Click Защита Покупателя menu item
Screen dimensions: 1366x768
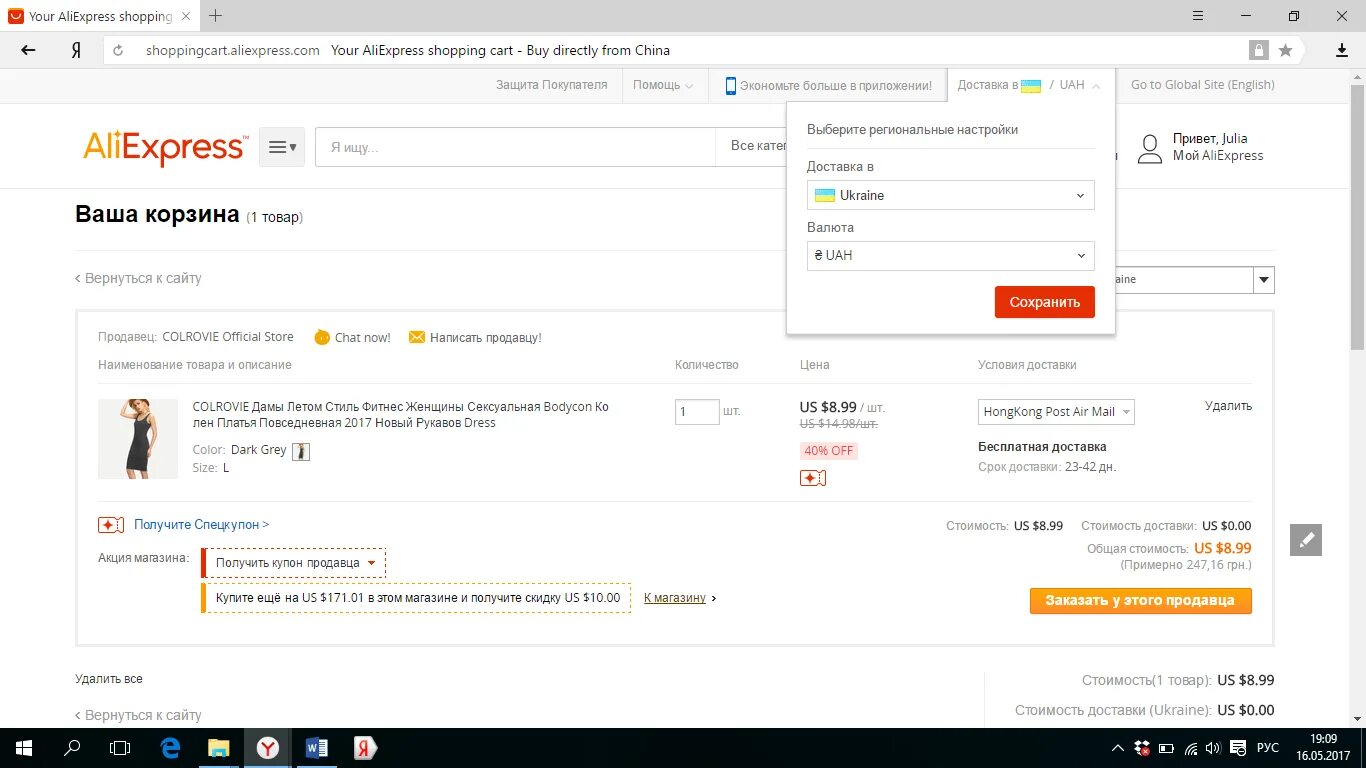coord(552,85)
